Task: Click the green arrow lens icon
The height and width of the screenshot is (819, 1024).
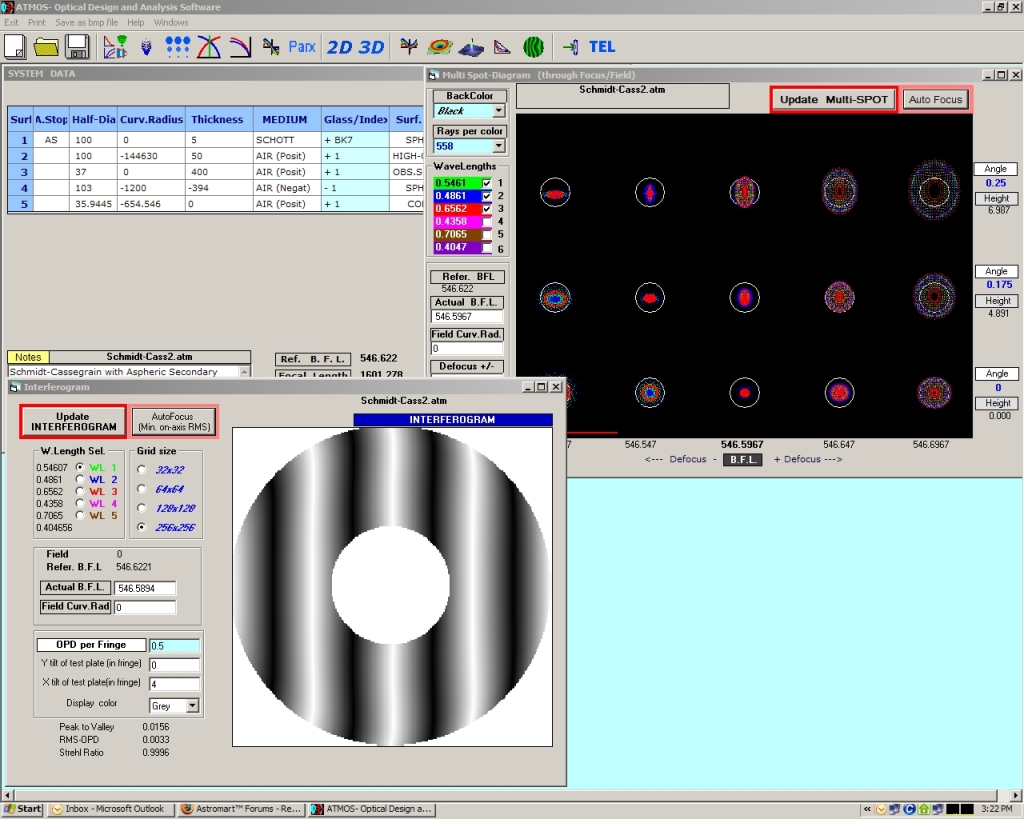Action: coord(570,46)
